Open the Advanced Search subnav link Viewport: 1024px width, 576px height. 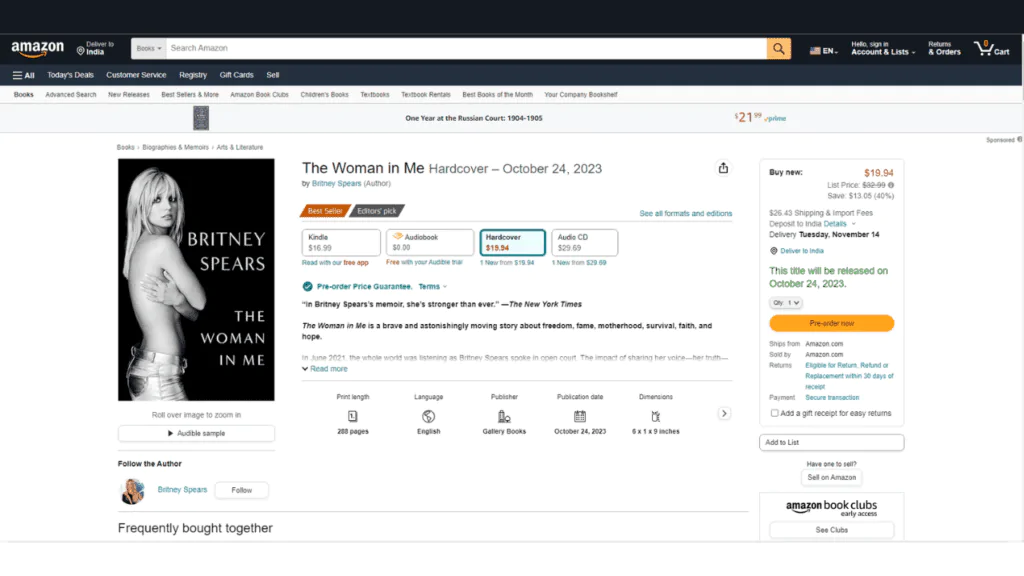71,95
